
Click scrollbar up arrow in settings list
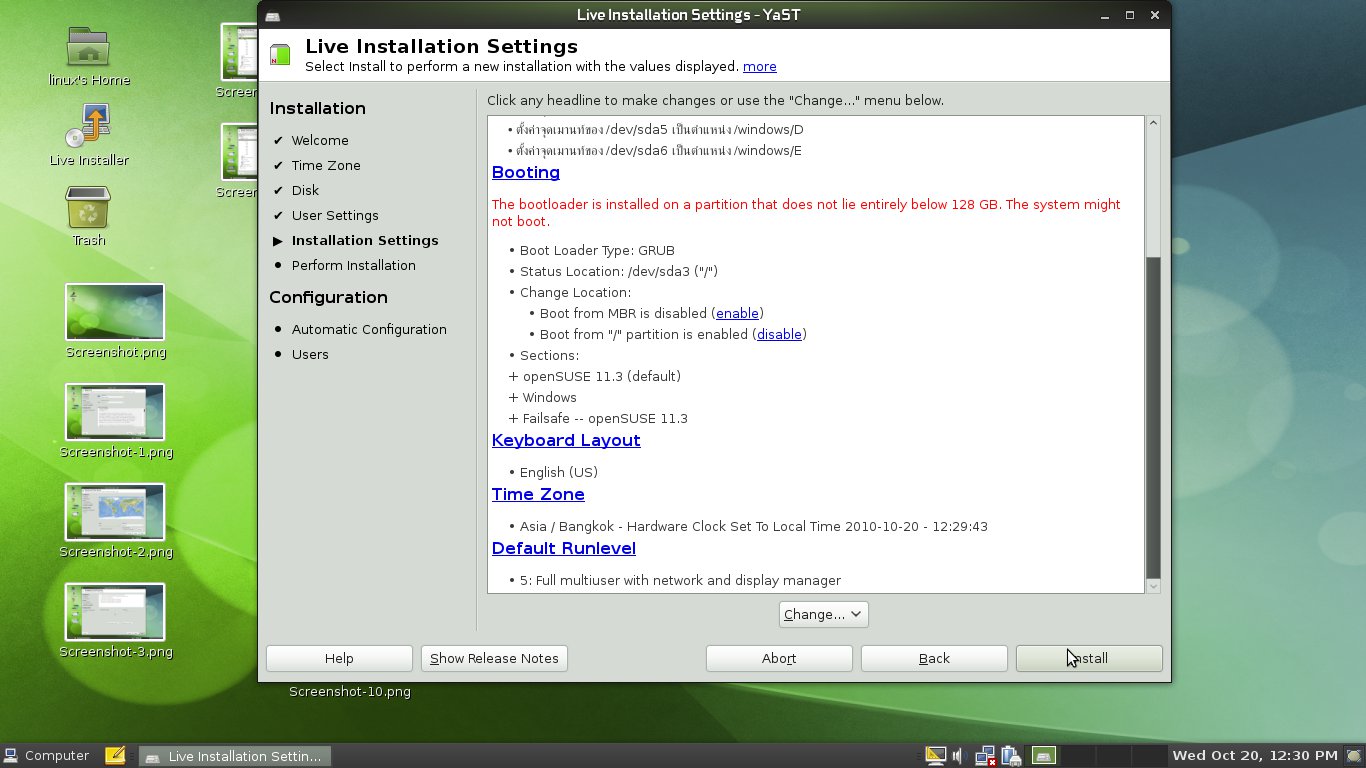coord(1153,123)
